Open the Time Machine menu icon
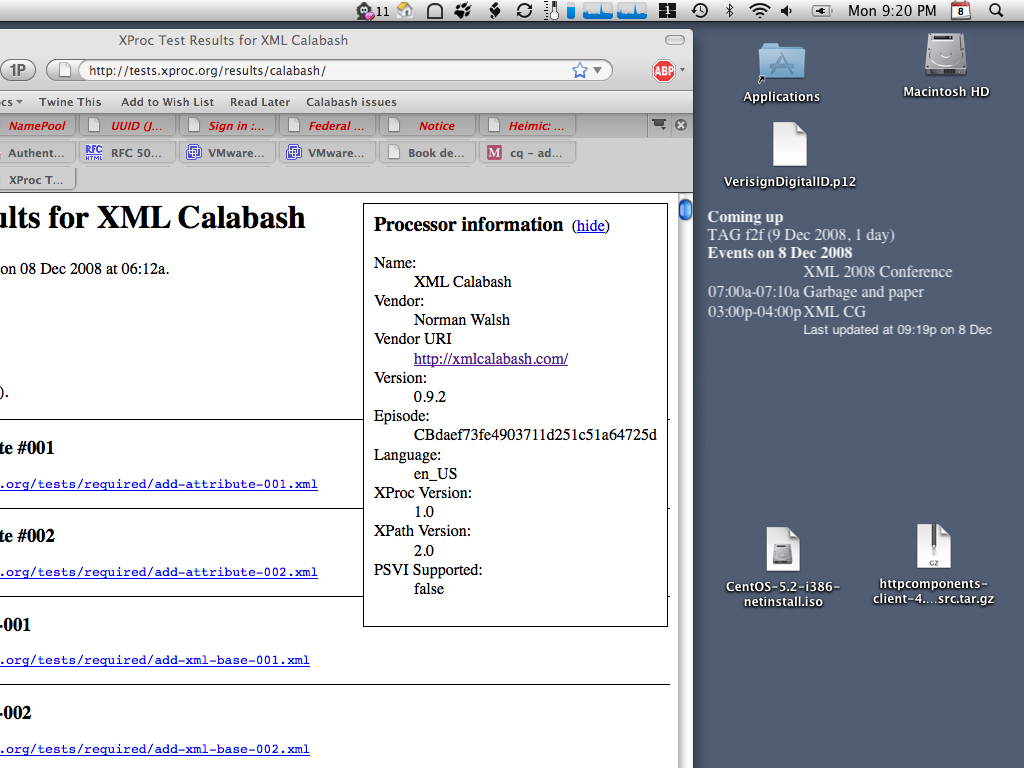The image size is (1024, 768). point(699,10)
